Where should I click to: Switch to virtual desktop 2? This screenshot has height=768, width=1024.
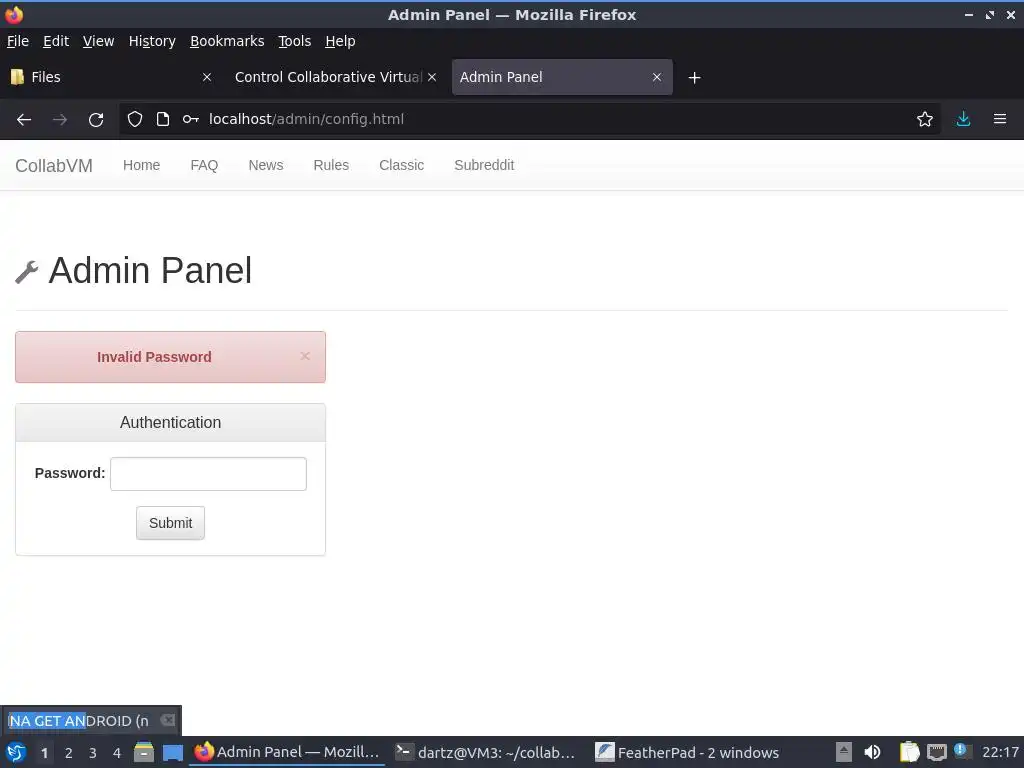(x=69, y=753)
